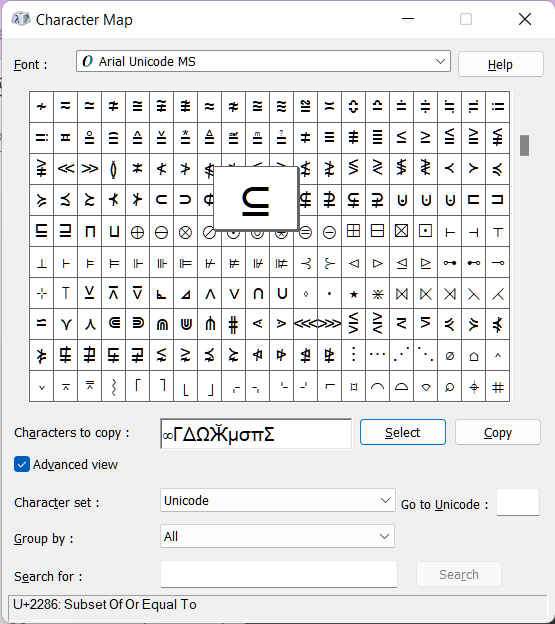The height and width of the screenshot is (624, 555).
Task: Click the character grid scrollbar thumb
Action: point(524,145)
